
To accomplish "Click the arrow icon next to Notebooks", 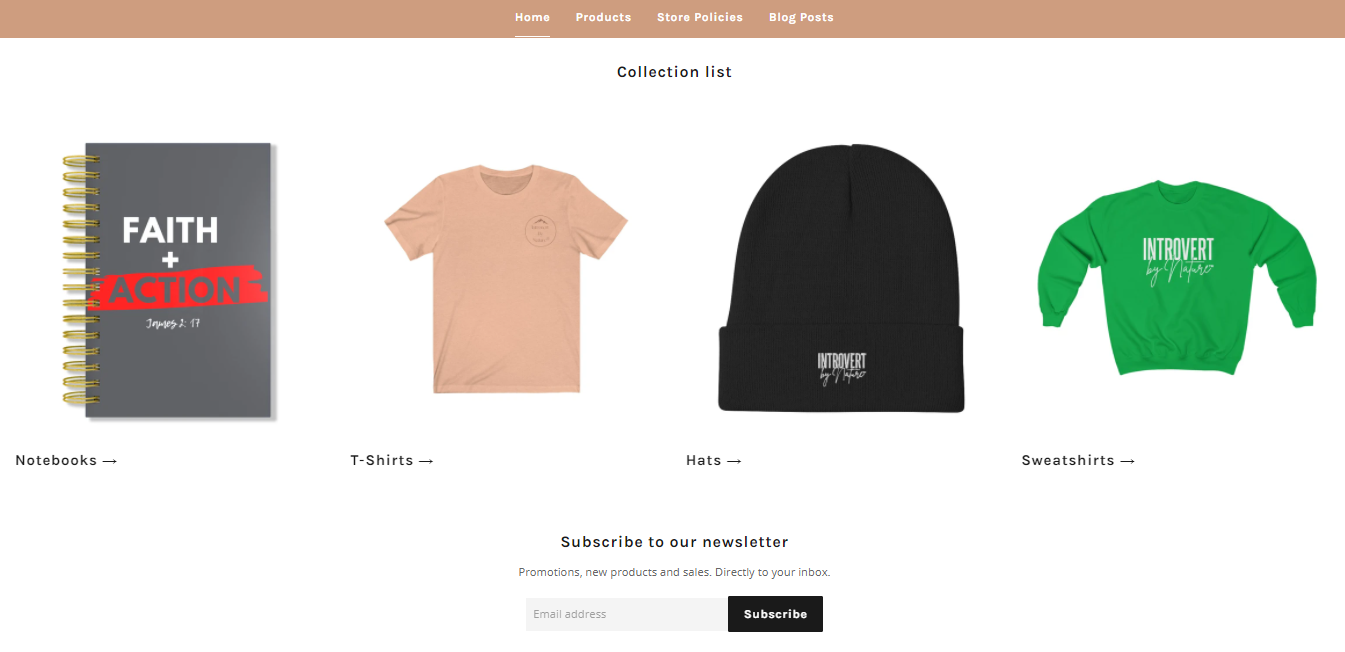I will point(110,461).
